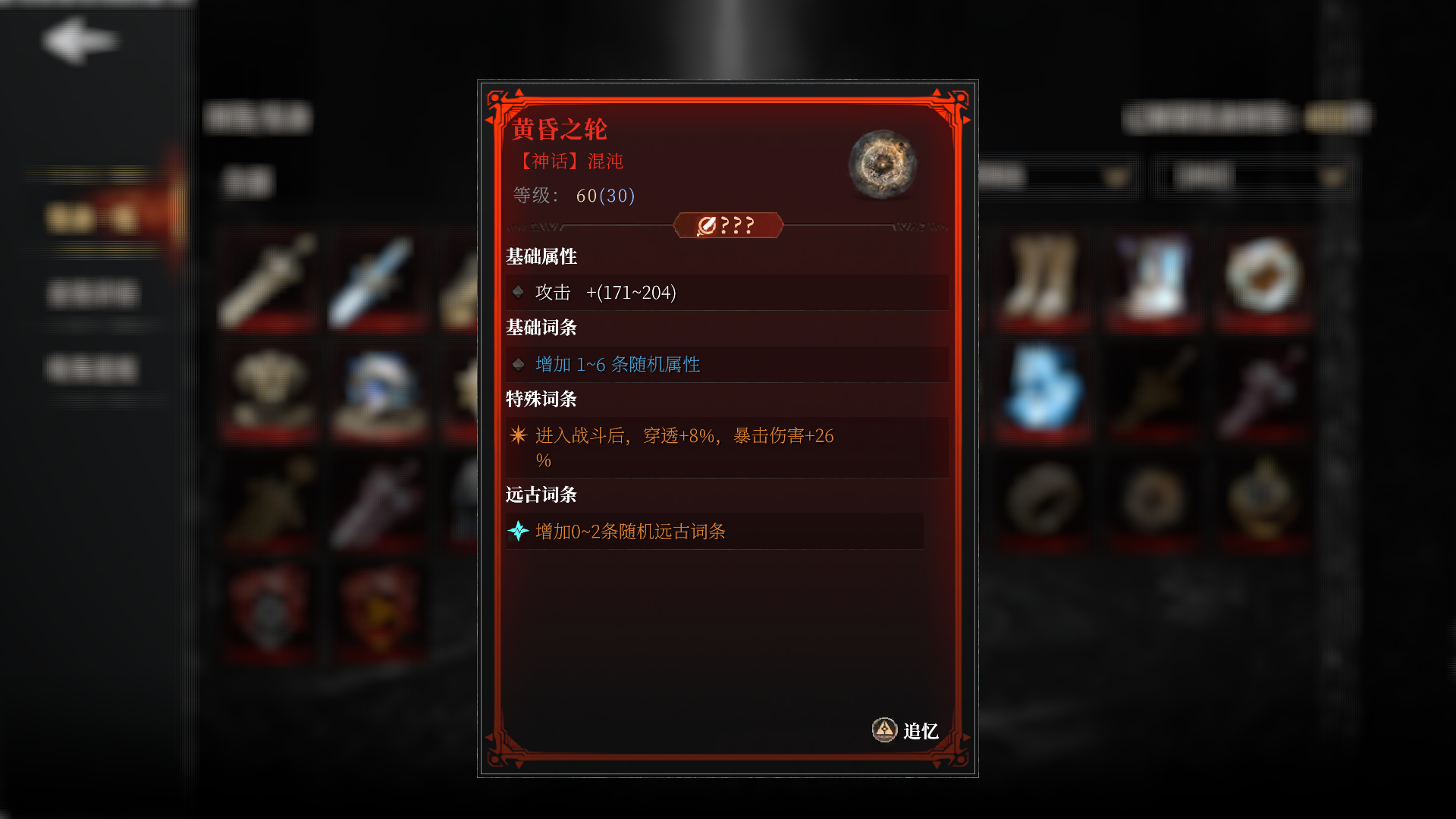Select the third sidebar menu entry
1456x819 pixels.
tap(93, 369)
